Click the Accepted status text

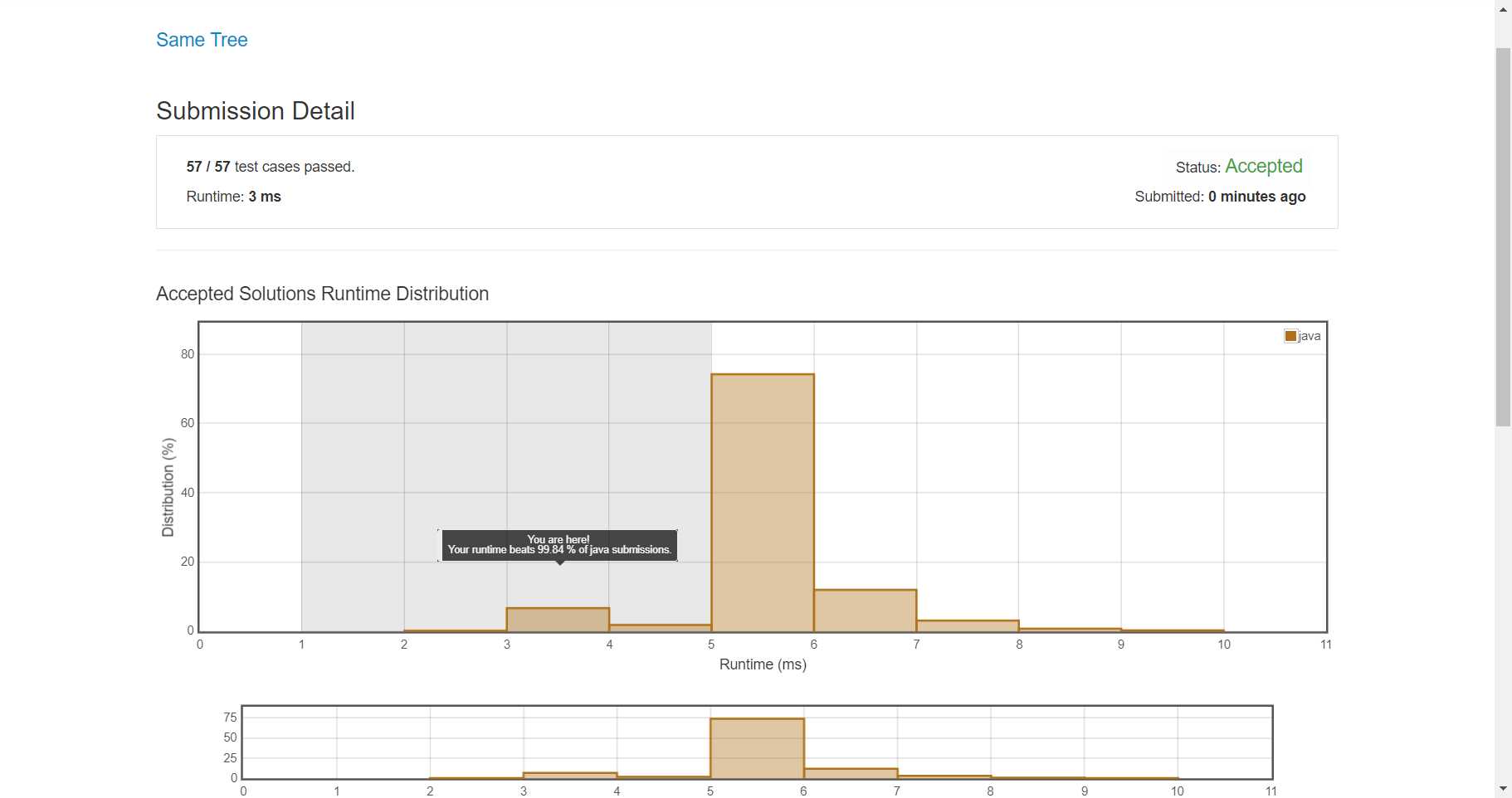(x=1263, y=166)
